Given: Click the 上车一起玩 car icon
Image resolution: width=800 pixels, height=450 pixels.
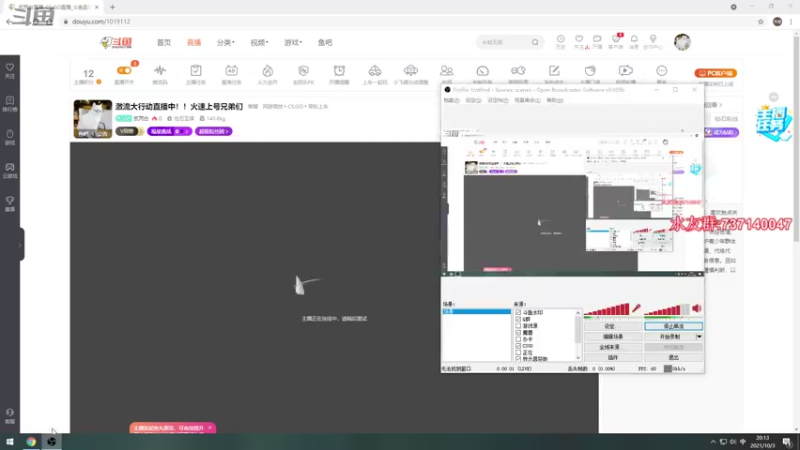Looking at the screenshot, I should tap(375, 70).
